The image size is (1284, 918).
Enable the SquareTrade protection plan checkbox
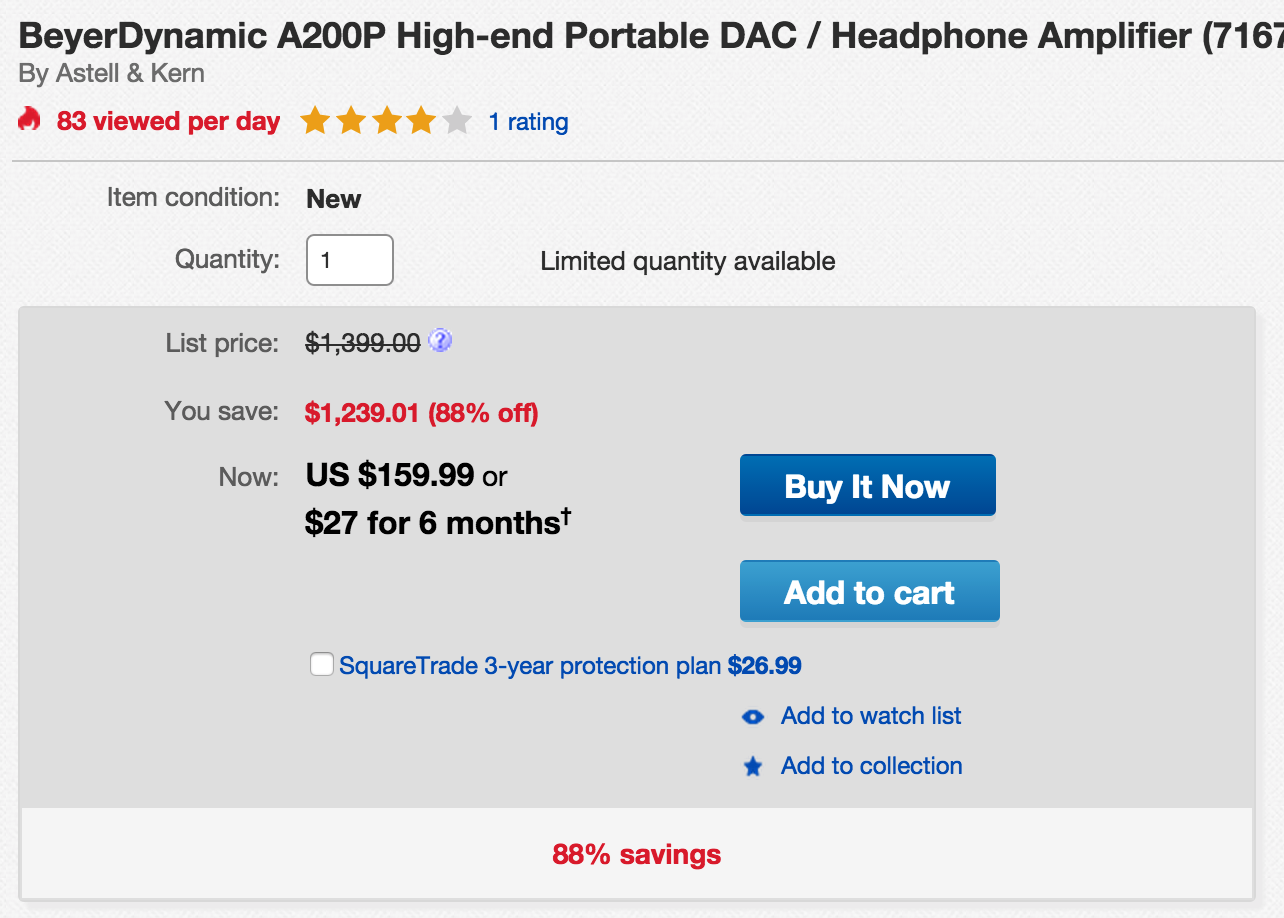[321, 665]
